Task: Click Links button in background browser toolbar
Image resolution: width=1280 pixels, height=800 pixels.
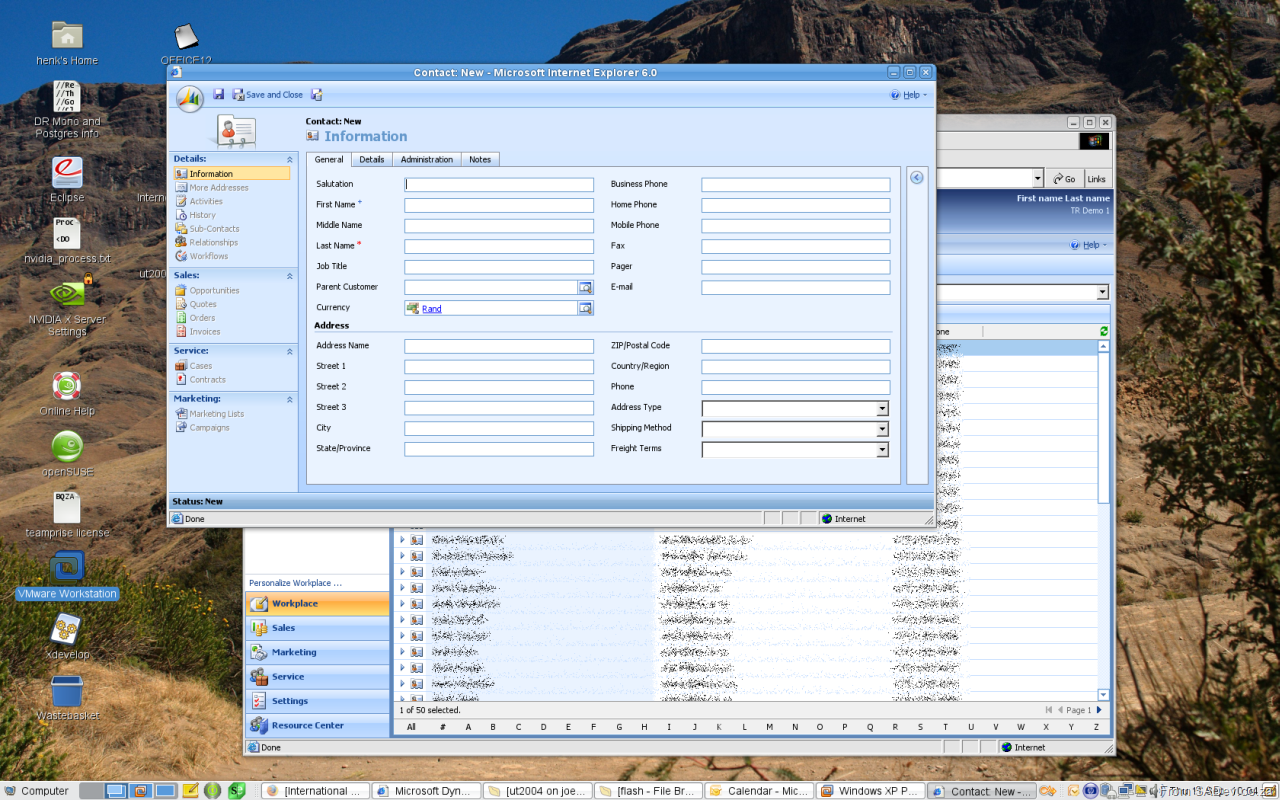Action: click(x=1097, y=179)
